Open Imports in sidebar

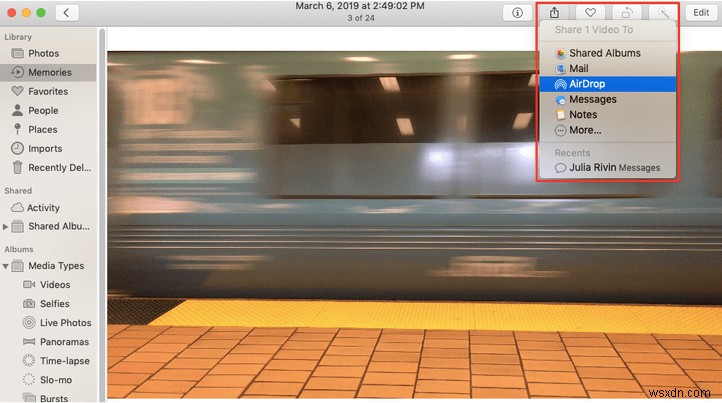pyautogui.click(x=48, y=148)
